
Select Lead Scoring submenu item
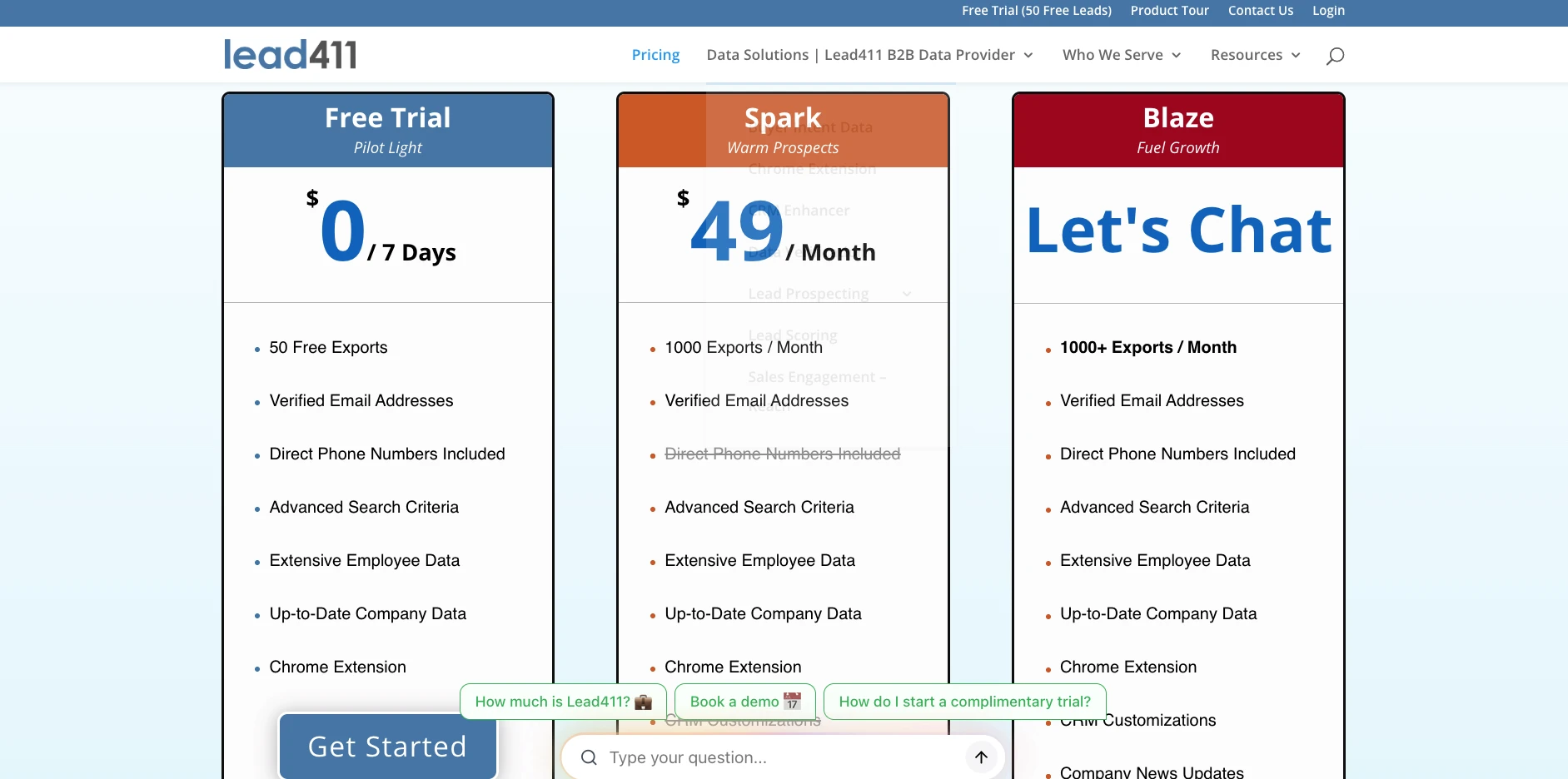click(792, 335)
